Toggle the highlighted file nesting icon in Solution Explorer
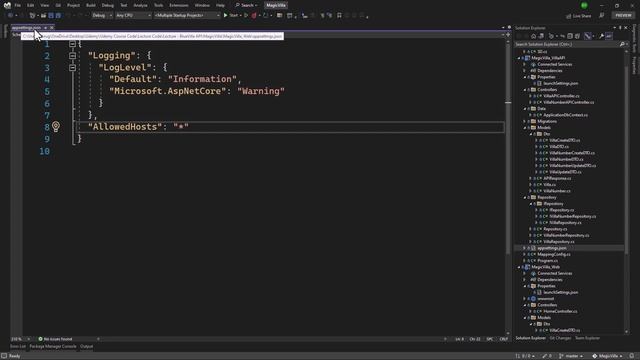This screenshot has height=360, width=640. [588, 36]
